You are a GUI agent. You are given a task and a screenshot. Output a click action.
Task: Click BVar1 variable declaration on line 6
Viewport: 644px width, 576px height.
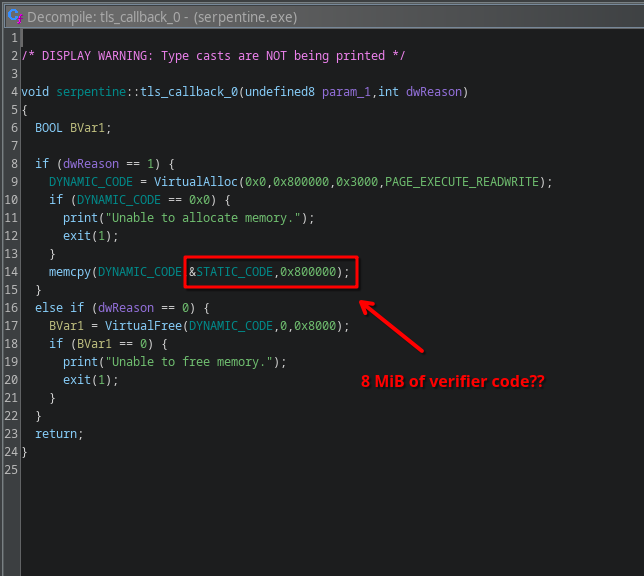pyautogui.click(x=87, y=128)
